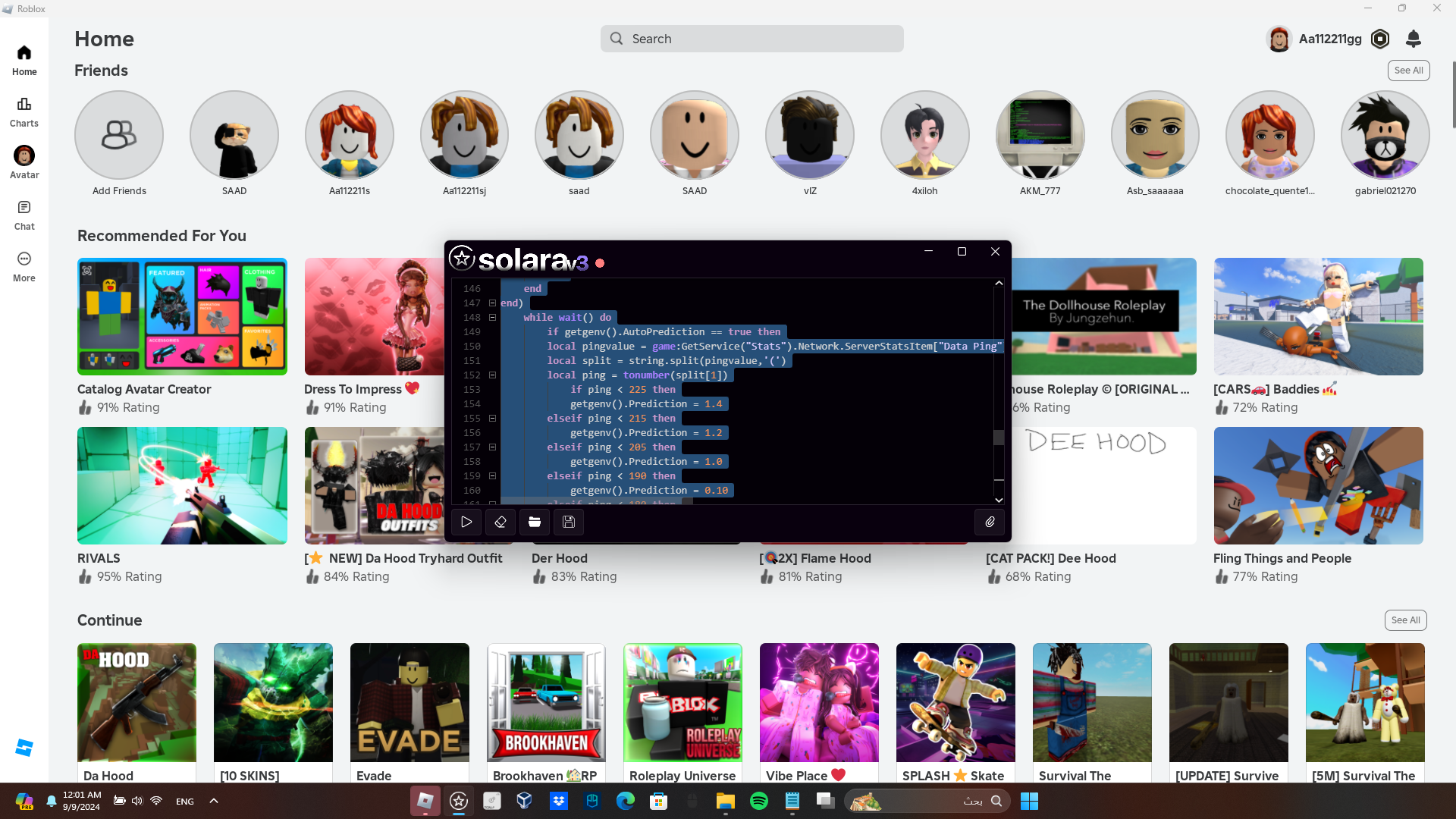Collapse the code fold at line 159

click(x=492, y=475)
